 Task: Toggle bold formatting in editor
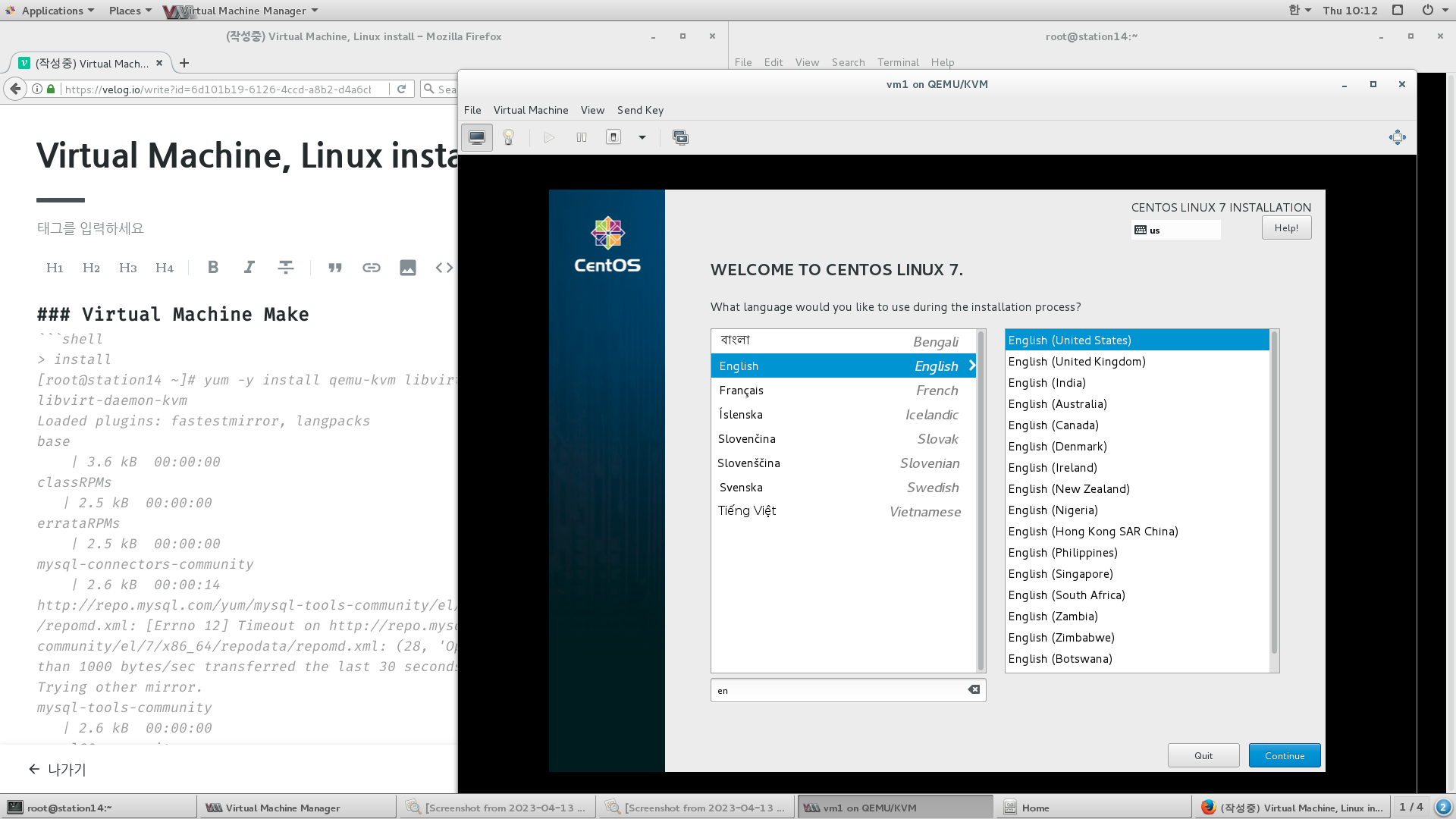[x=213, y=268]
